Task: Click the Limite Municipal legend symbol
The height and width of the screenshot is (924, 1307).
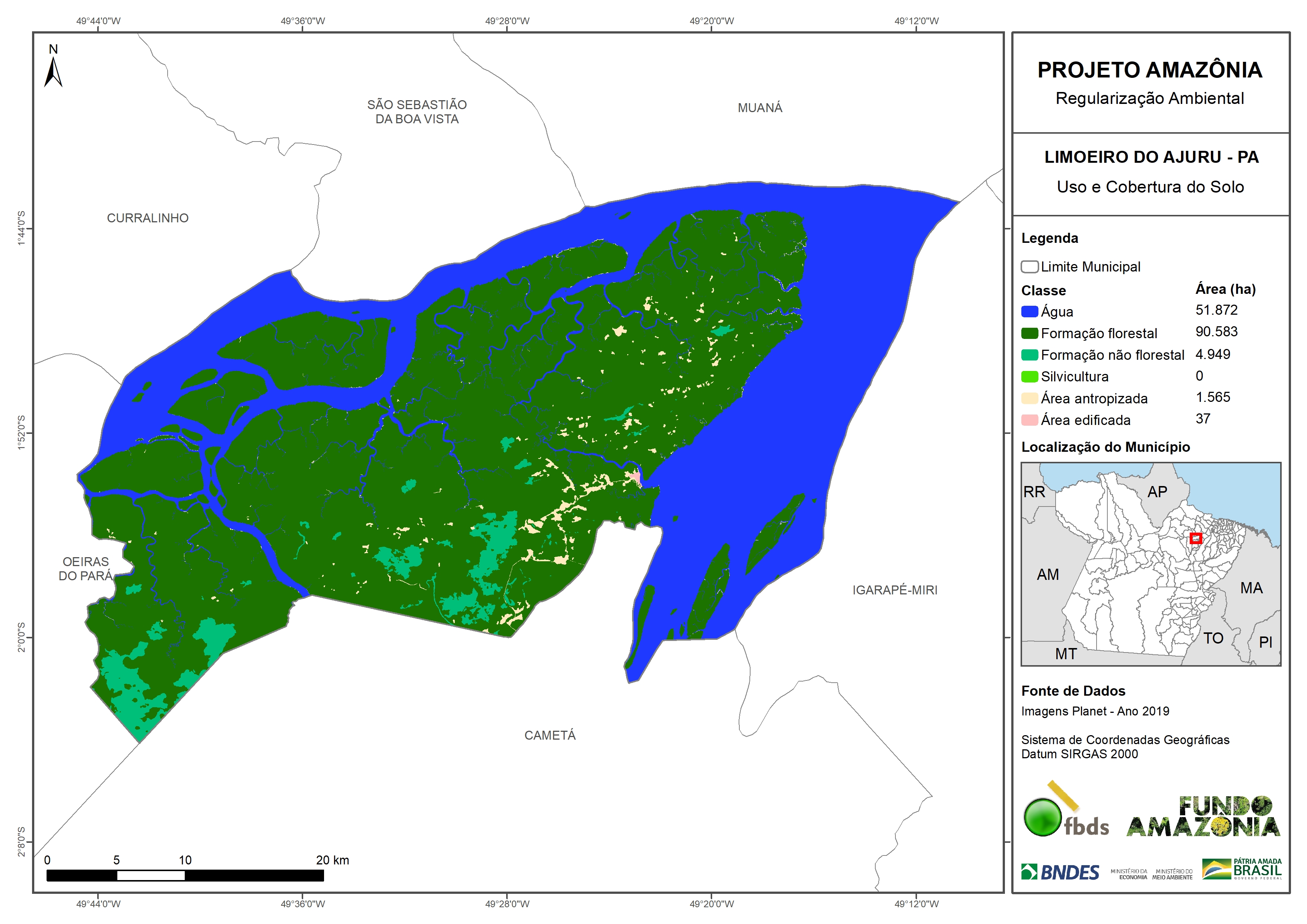Action: (x=1029, y=266)
